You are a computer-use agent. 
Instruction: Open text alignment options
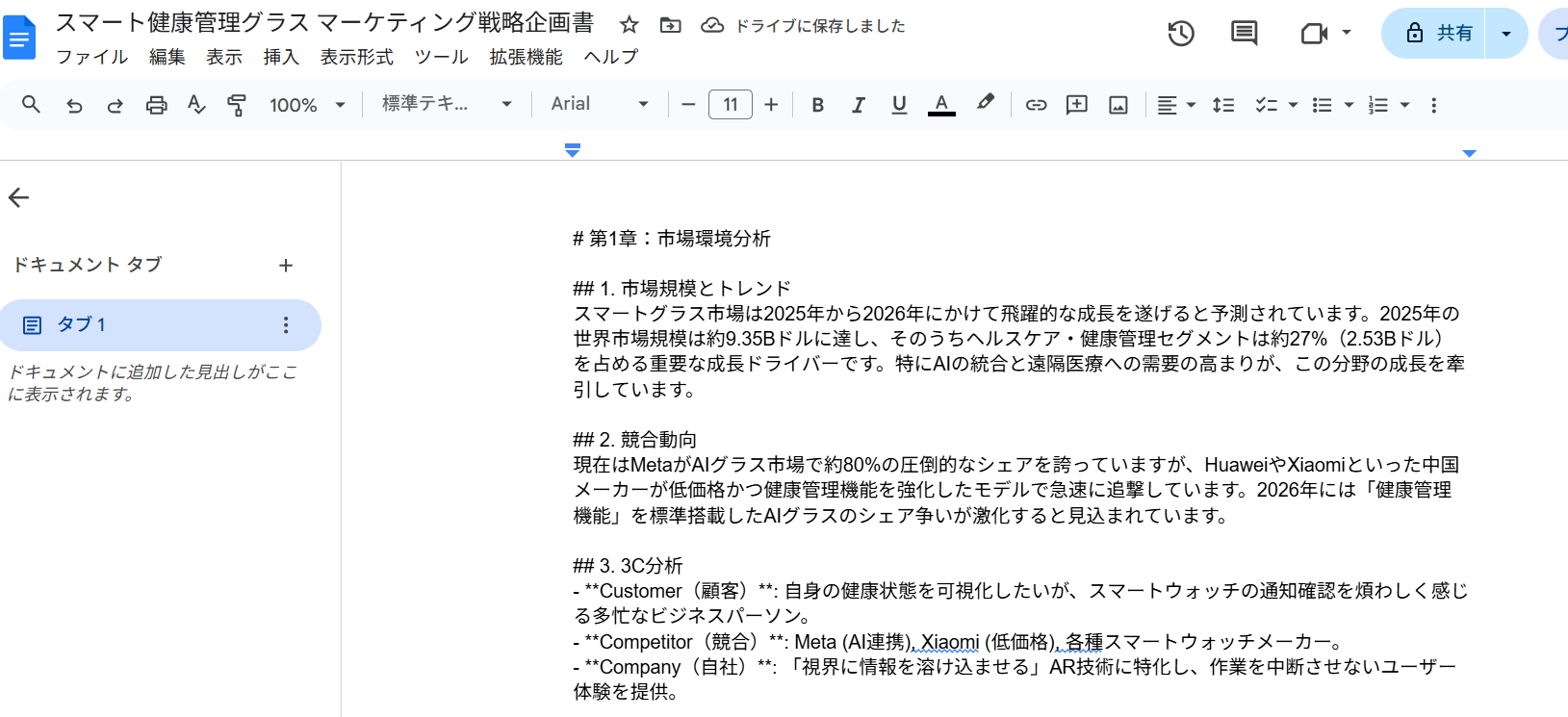(1175, 105)
